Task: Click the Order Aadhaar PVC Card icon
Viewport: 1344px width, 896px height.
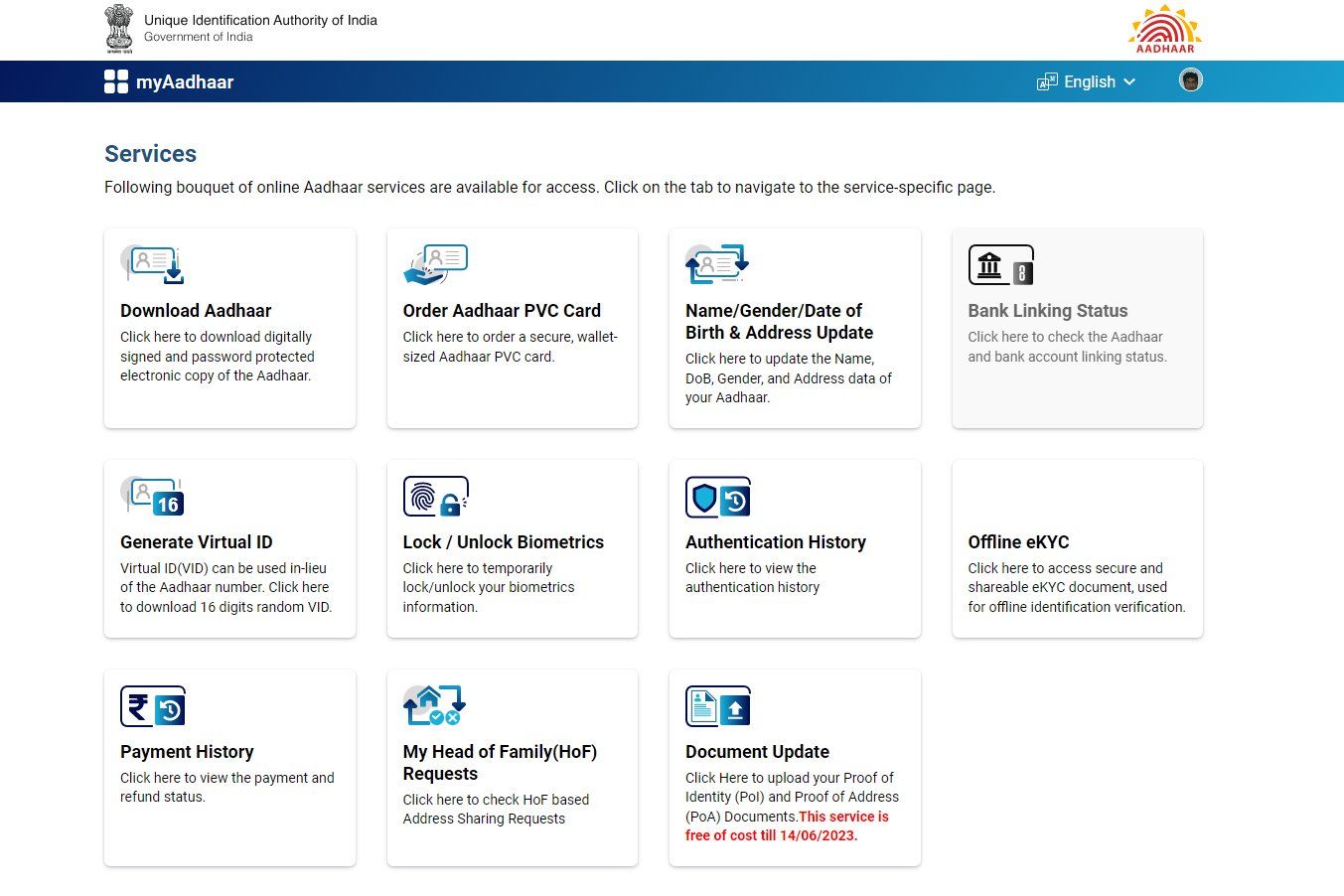Action: tap(435, 264)
